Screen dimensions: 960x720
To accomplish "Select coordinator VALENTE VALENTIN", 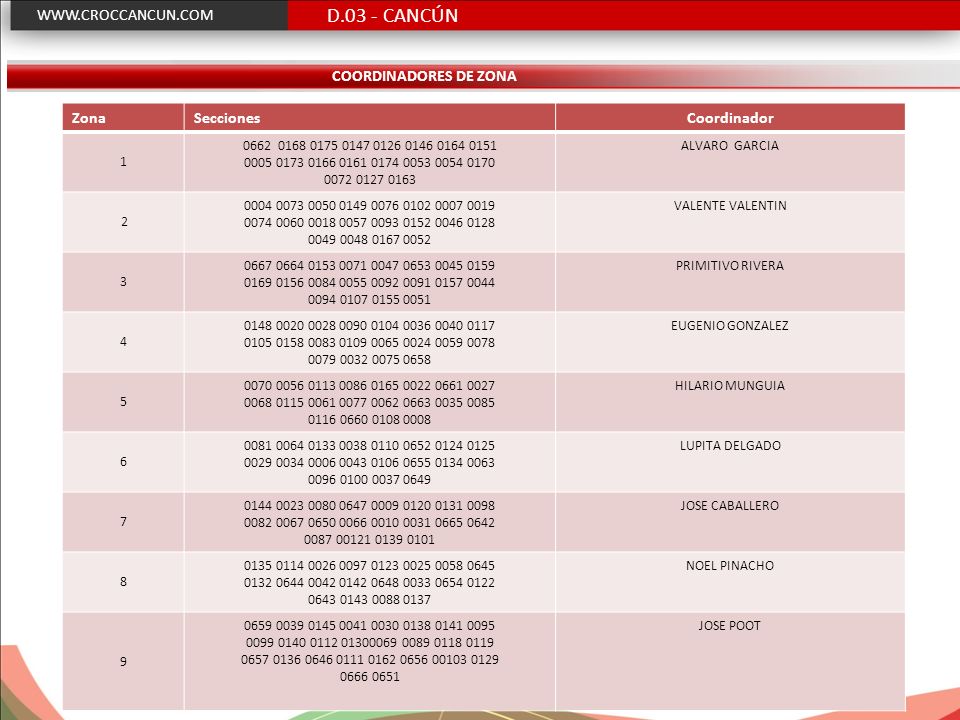I will click(730, 206).
